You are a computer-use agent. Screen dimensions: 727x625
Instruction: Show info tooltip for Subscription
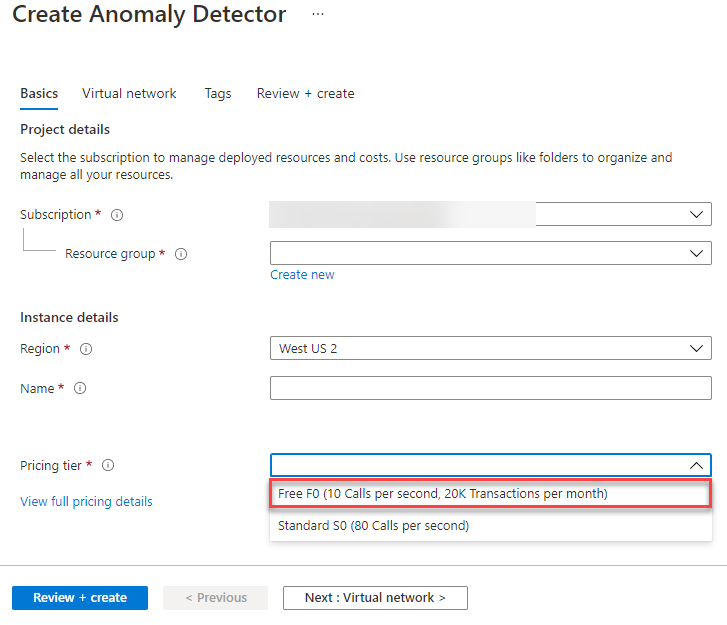click(117, 215)
